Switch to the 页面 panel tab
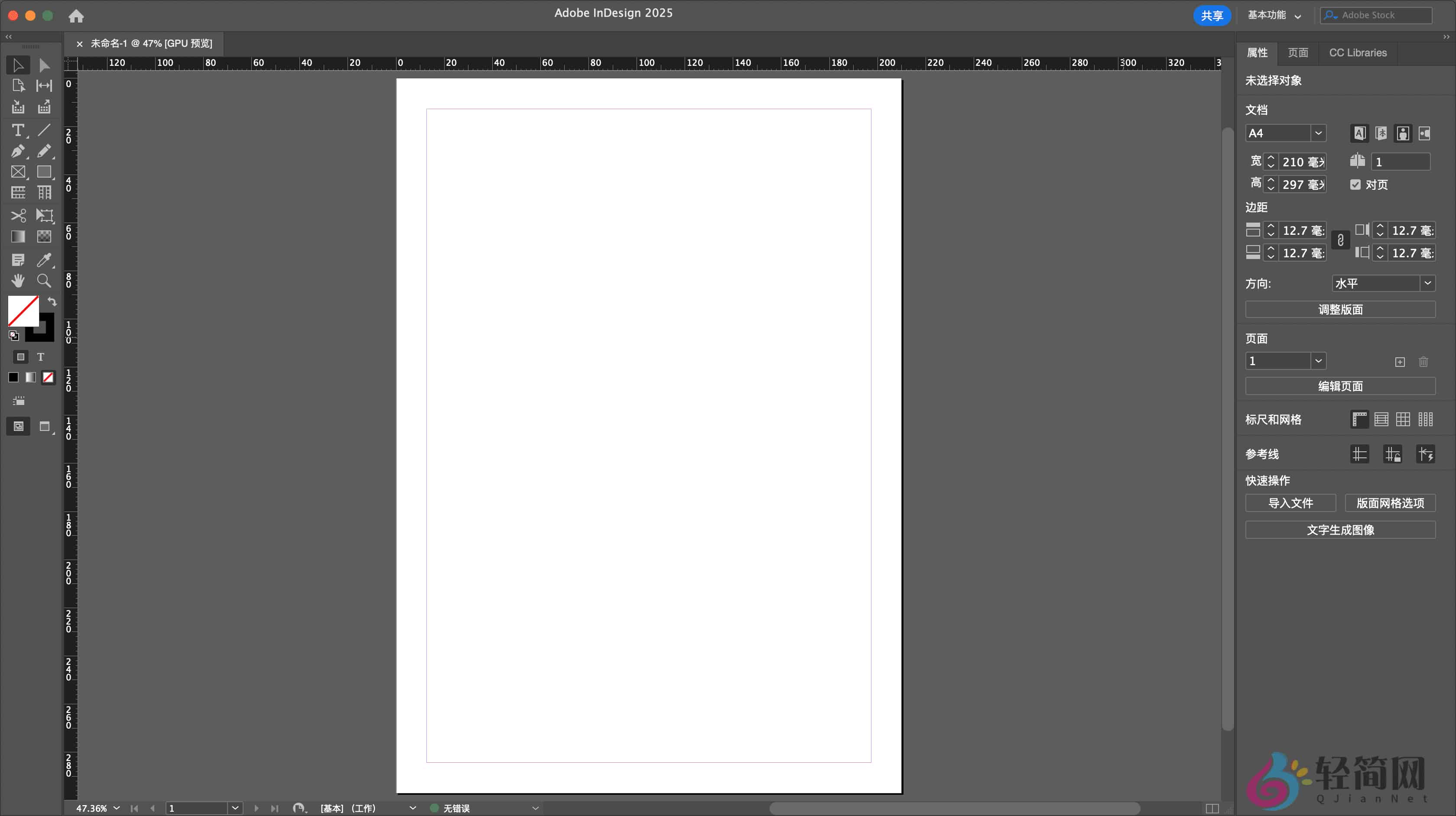Screen dimensions: 1456x816 (1298, 52)
